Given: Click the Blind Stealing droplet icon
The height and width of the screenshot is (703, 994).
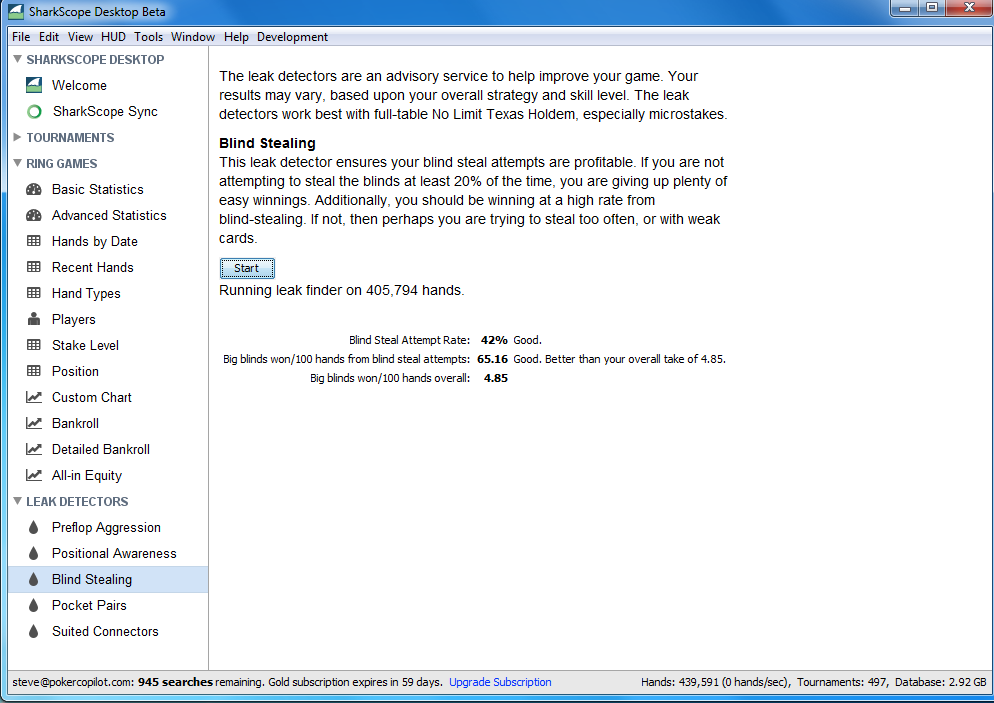Looking at the screenshot, I should (34, 579).
